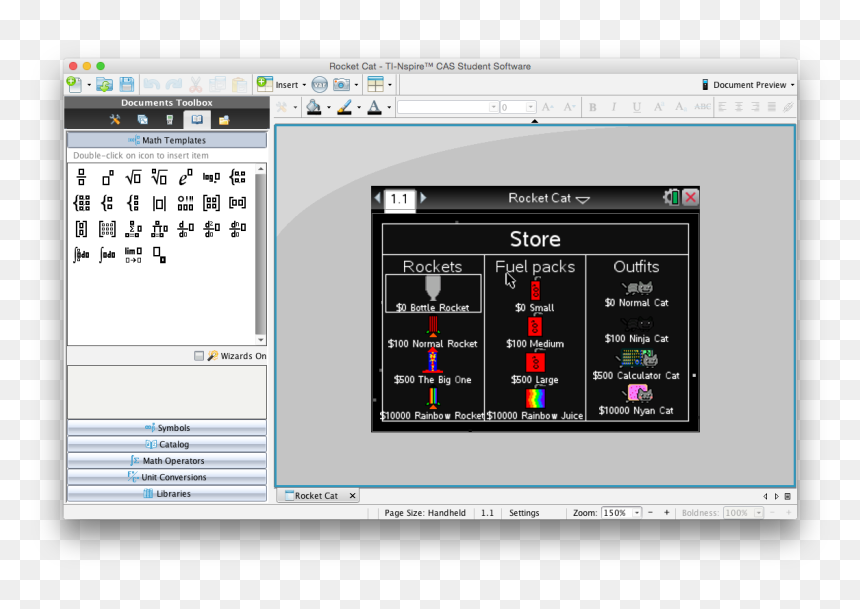Viewport: 860px width, 609px height.
Task: Select the nth root template
Action: [159, 177]
